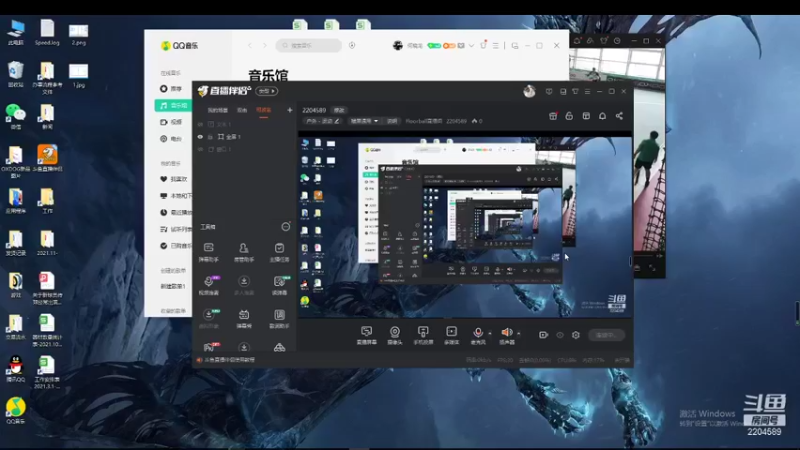Viewport: 800px width, 450px height.
Task: Open the radio section in QQ Music sidebar
Action: [x=171, y=139]
